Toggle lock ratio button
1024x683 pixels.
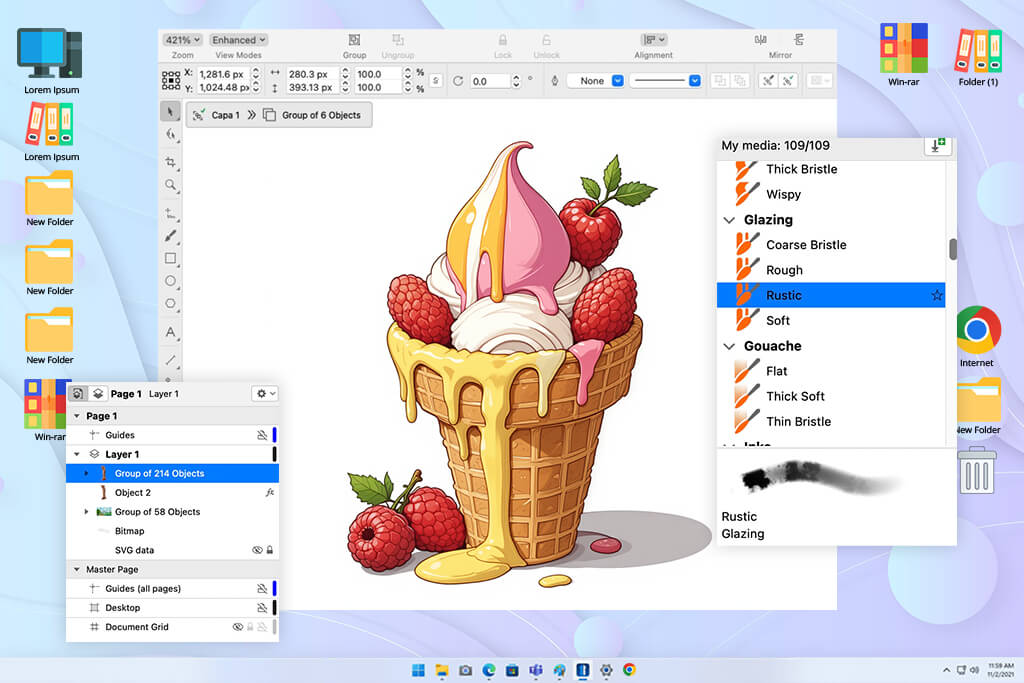[436, 81]
